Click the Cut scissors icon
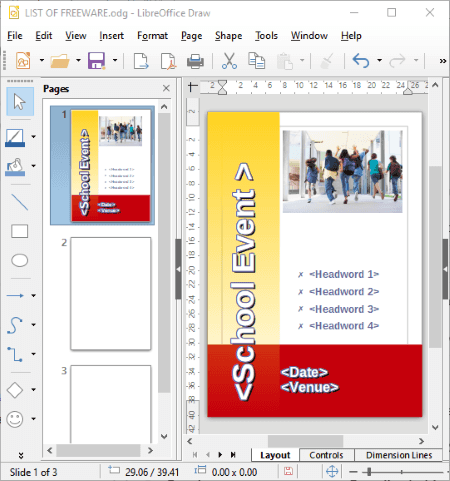 [x=229, y=61]
